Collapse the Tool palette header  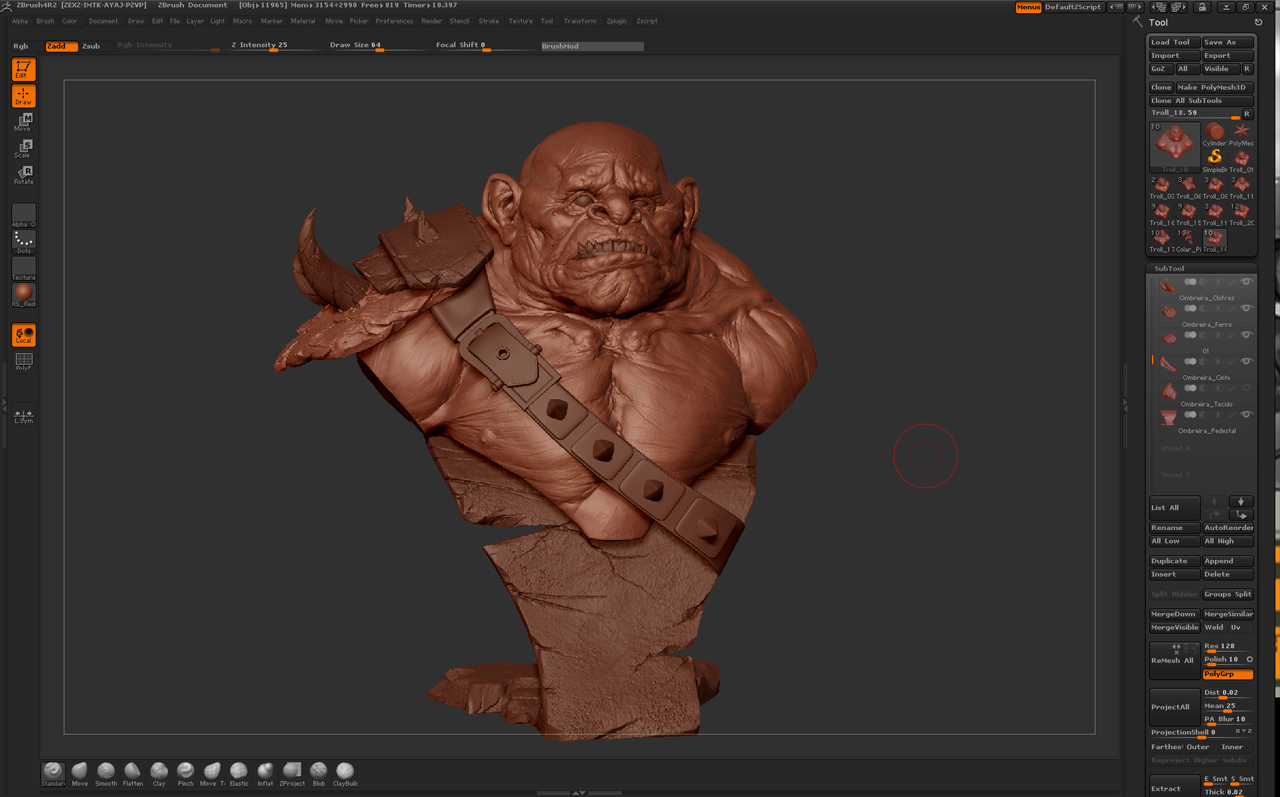click(1158, 22)
